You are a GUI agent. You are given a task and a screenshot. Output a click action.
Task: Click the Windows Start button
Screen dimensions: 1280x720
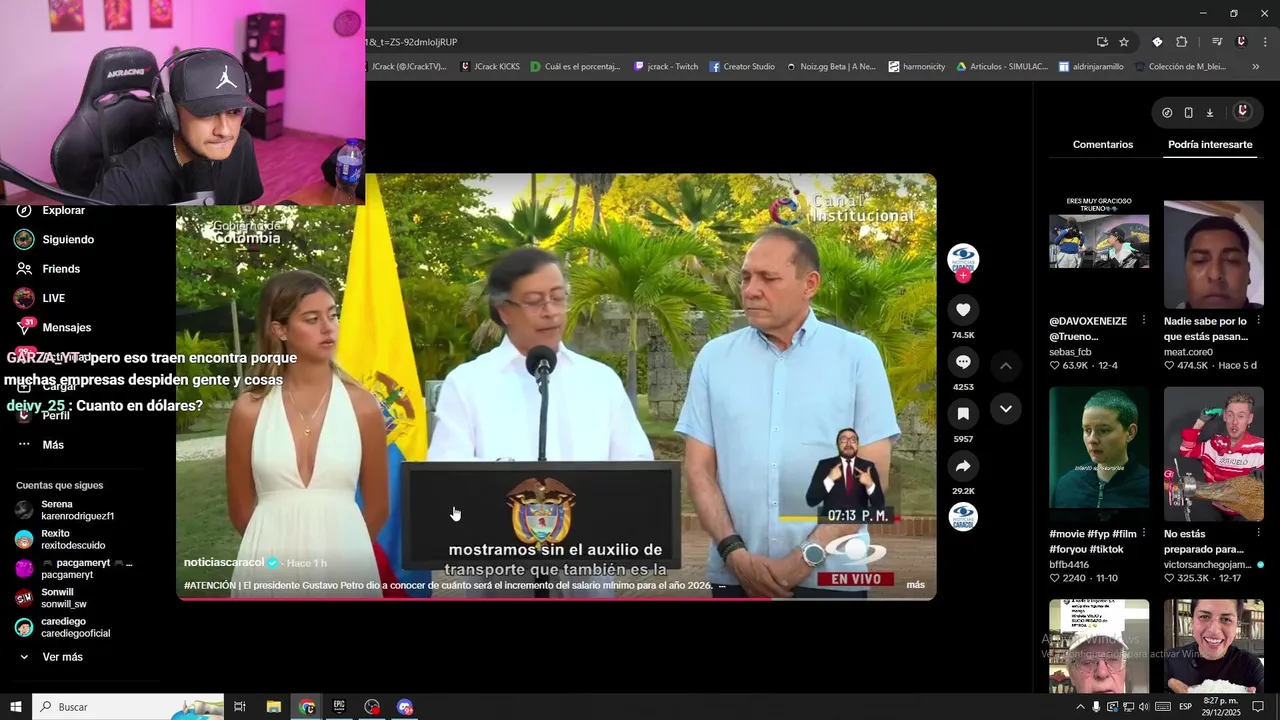point(15,707)
